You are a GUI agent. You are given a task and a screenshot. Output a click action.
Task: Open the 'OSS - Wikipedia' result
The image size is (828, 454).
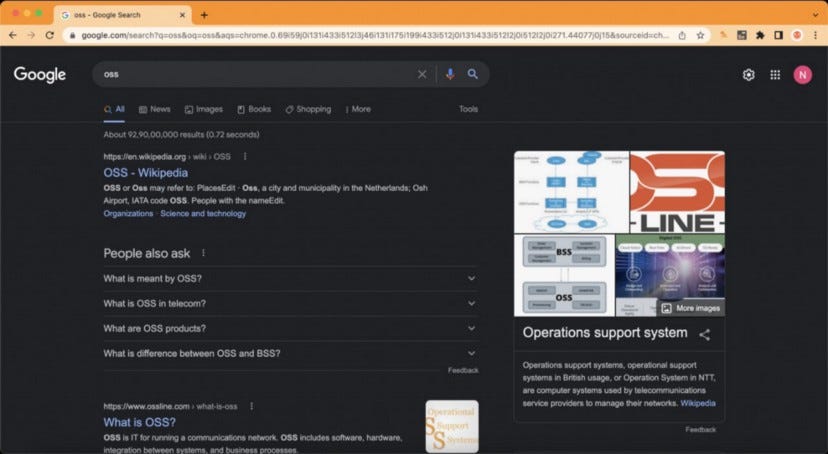(x=145, y=173)
